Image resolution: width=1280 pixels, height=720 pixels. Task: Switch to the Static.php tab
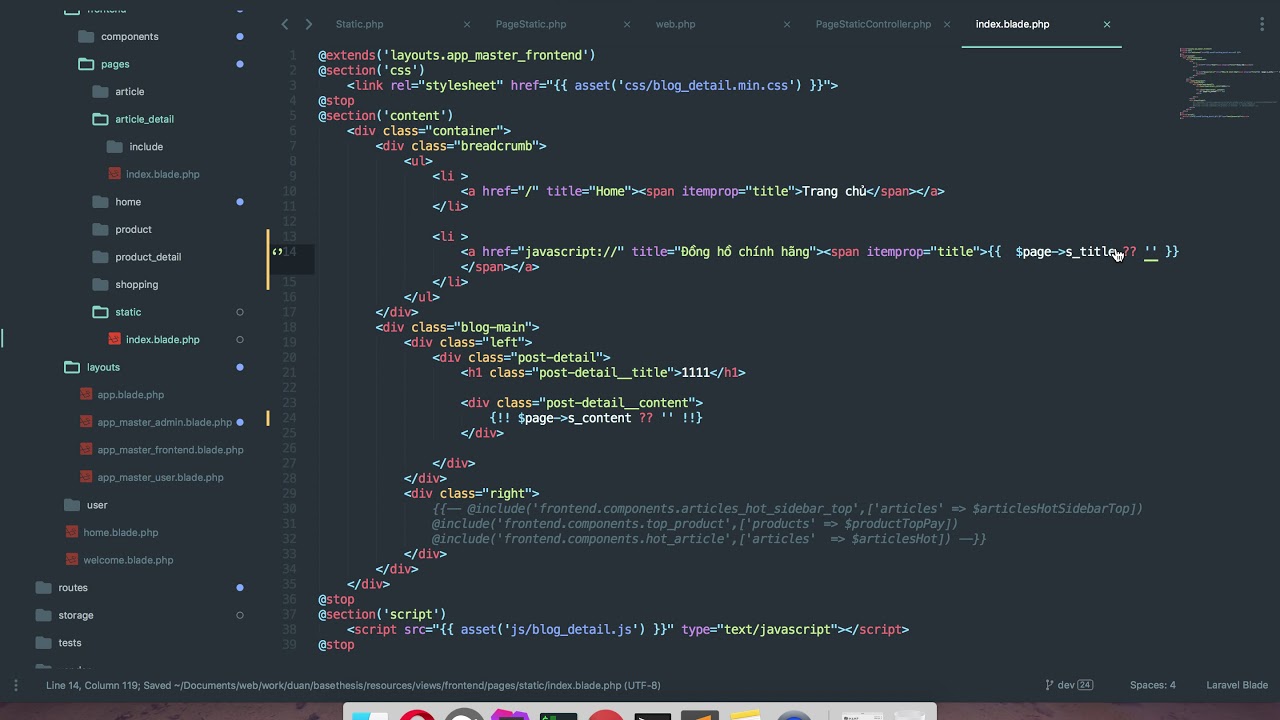coord(360,24)
